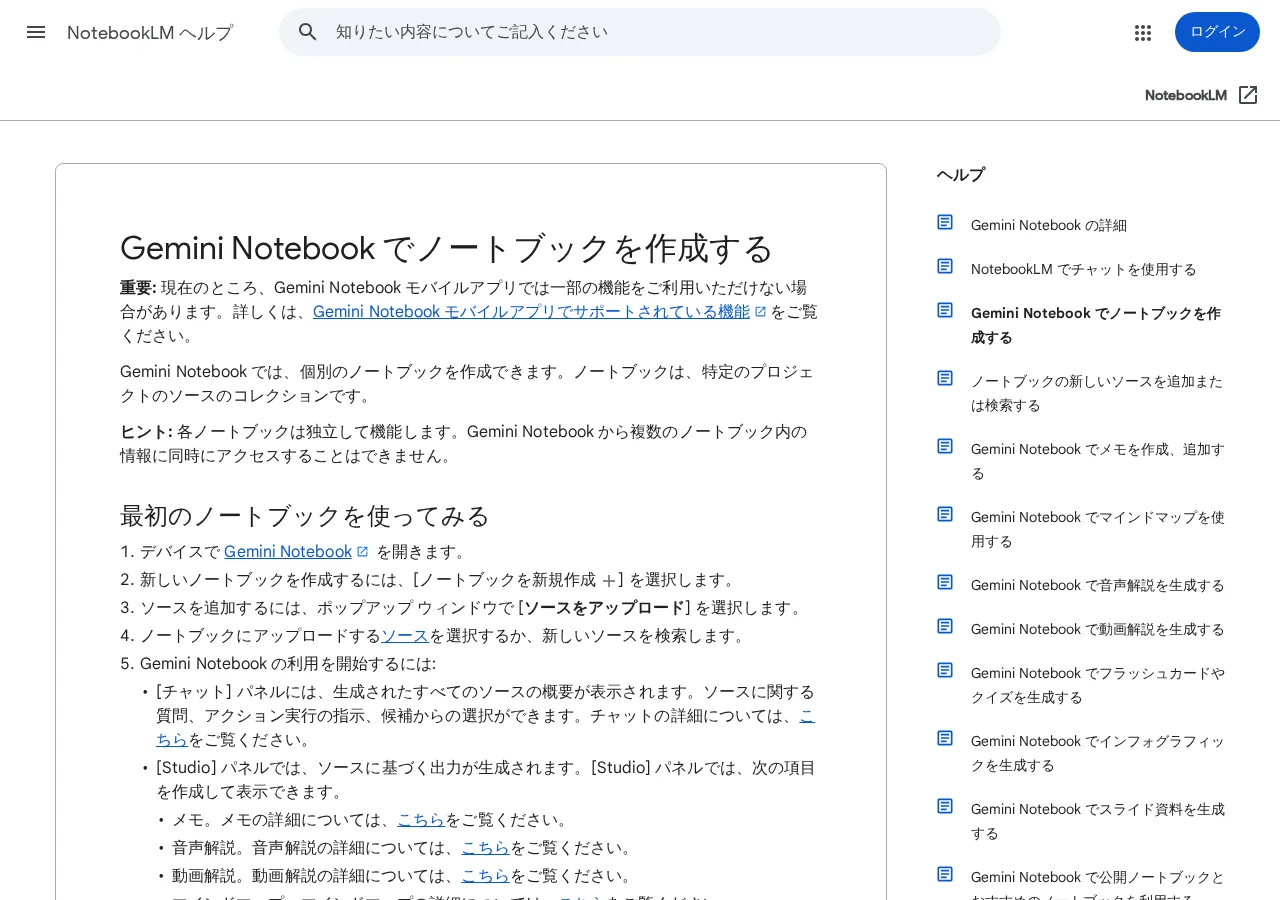Click article icon beside スライド資料を生成する
This screenshot has width=1280, height=900.
(x=945, y=806)
